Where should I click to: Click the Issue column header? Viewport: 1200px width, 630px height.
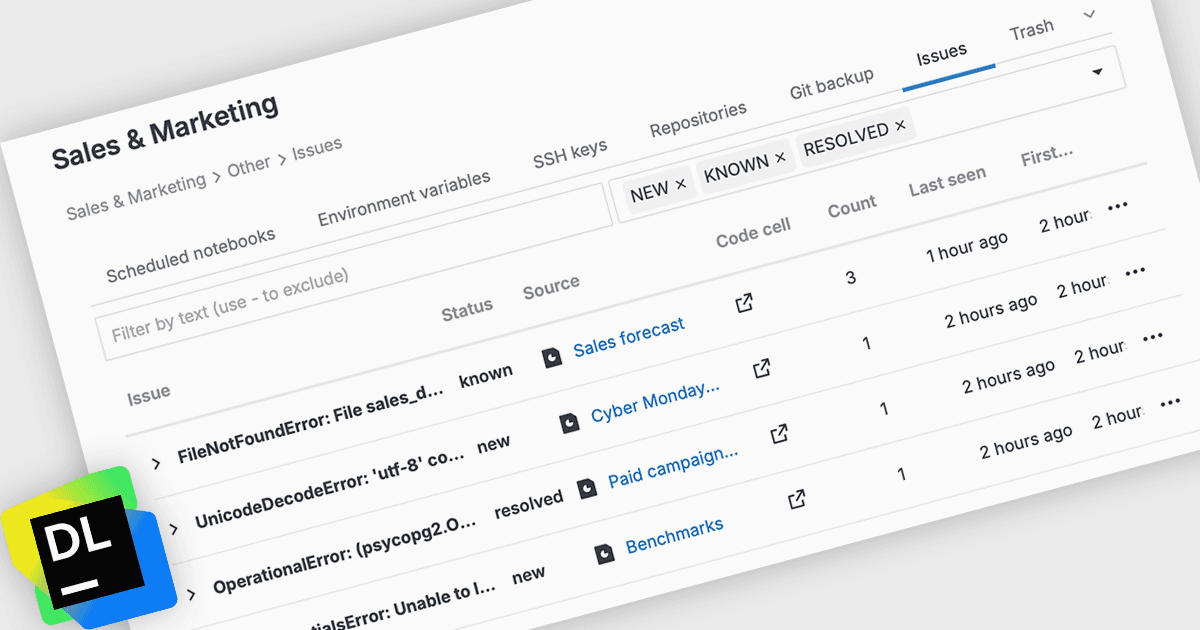(148, 396)
